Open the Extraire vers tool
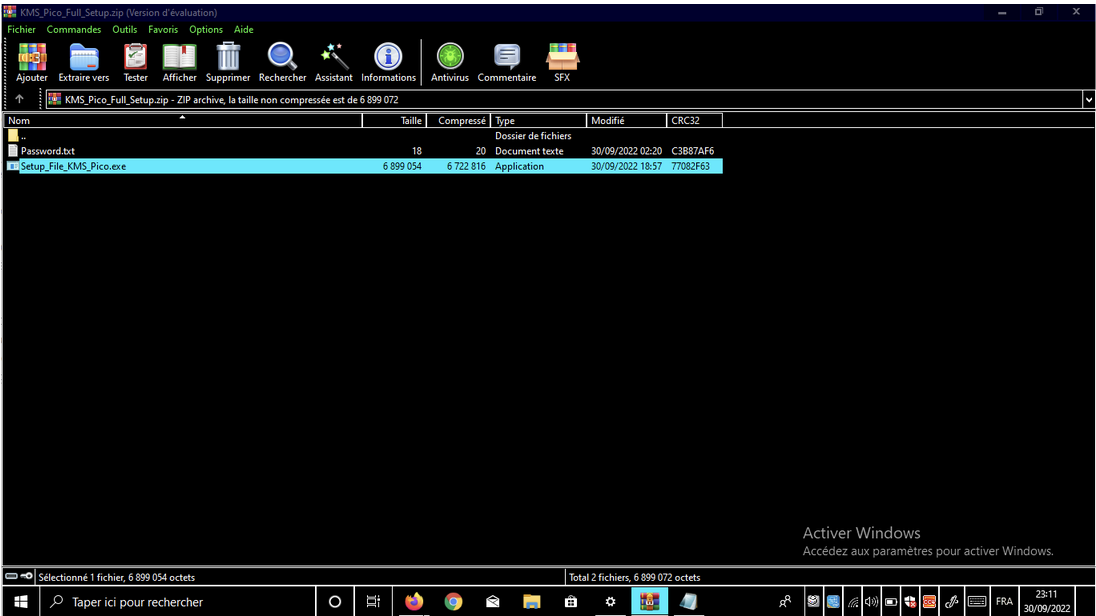The width and height of the screenshot is (1096, 616). [x=84, y=62]
